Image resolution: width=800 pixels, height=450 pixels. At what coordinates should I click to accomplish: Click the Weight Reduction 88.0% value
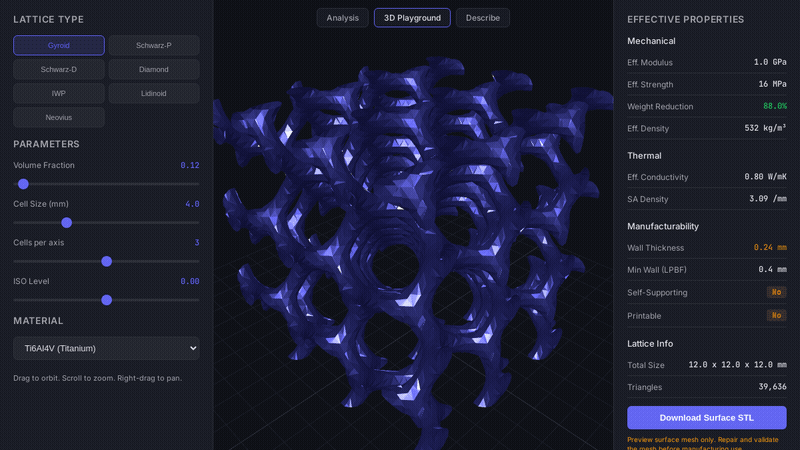pyautogui.click(x=775, y=106)
